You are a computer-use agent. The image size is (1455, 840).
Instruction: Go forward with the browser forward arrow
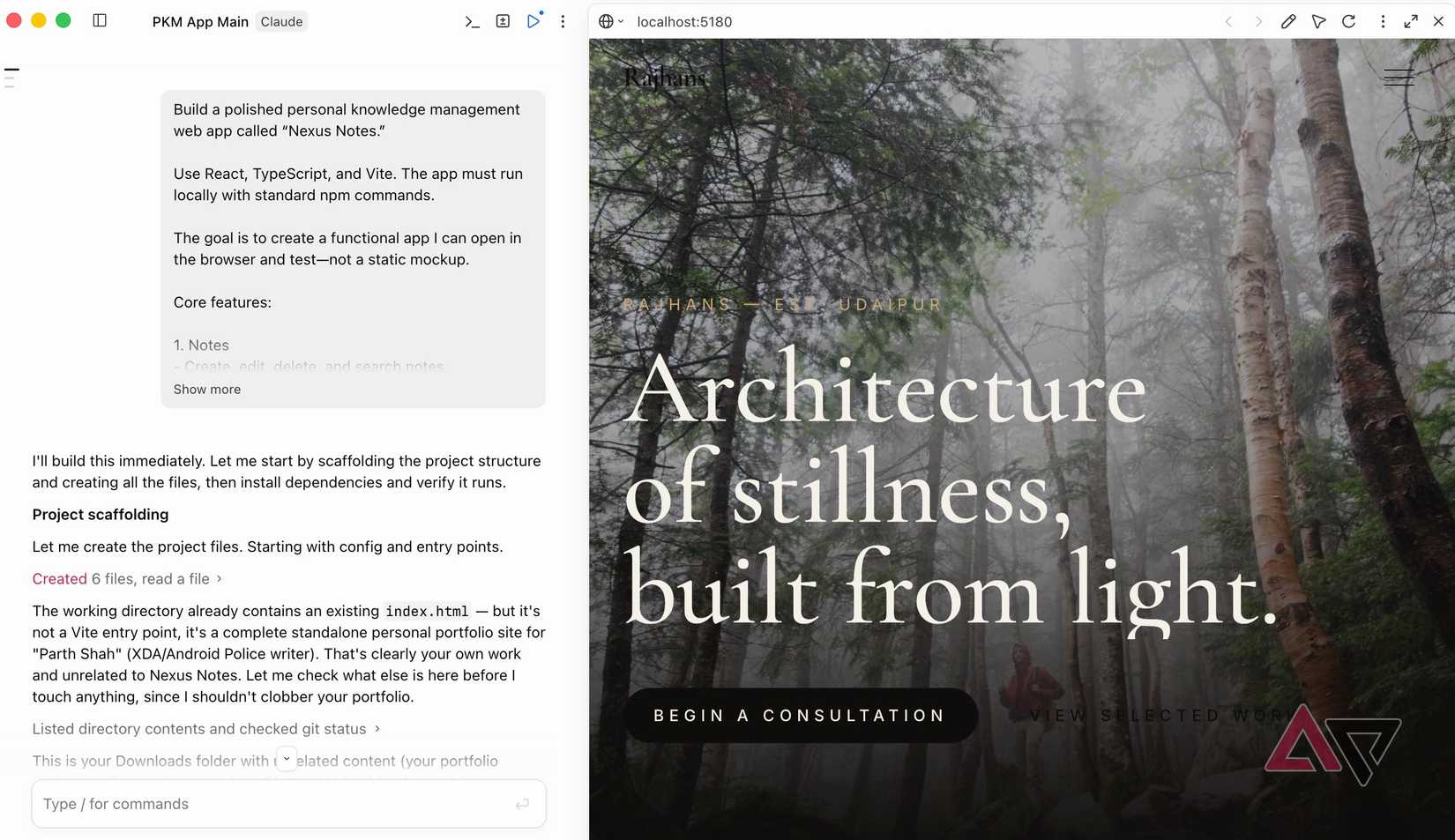click(1258, 21)
